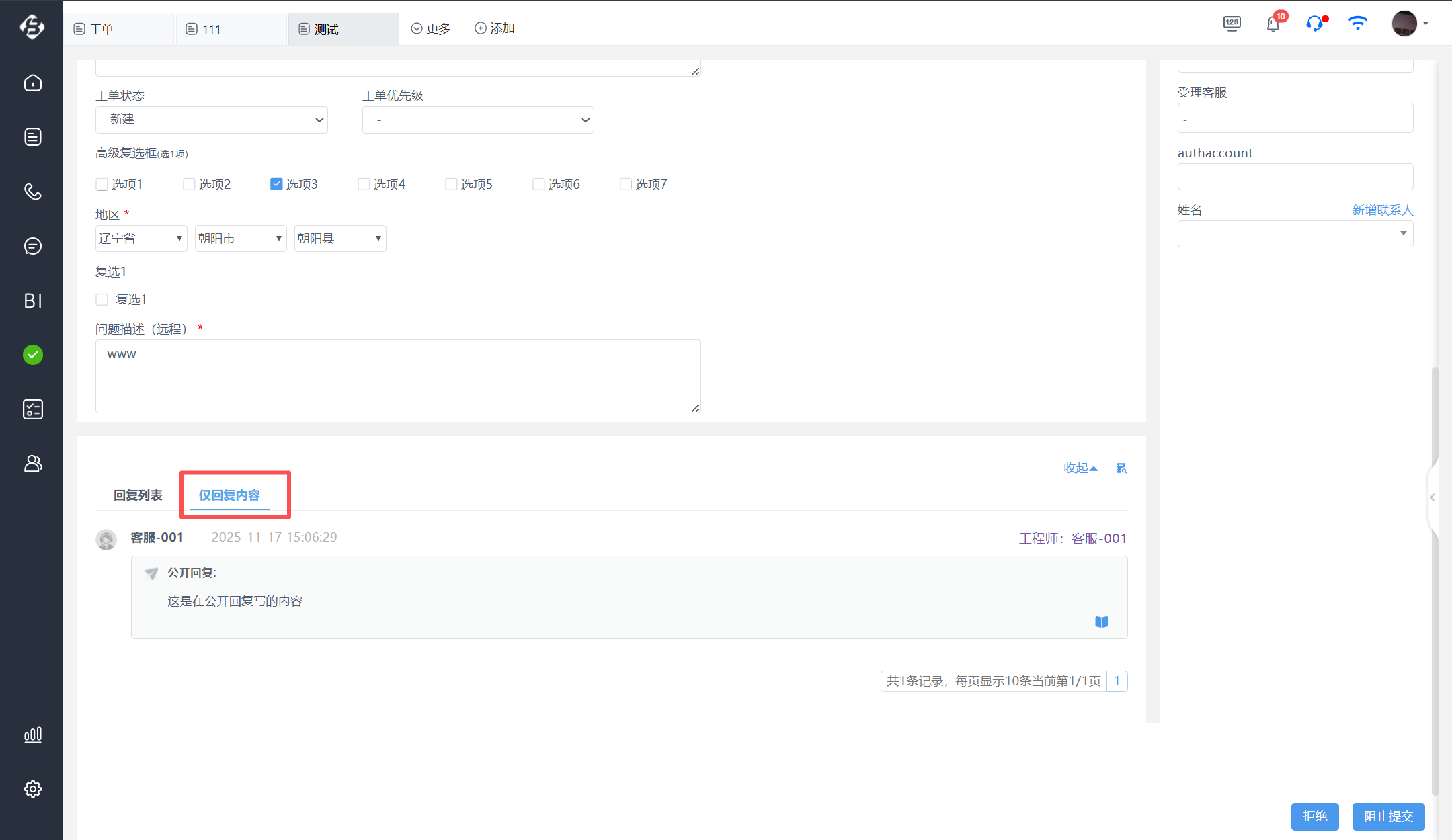Open the phone calls sidebar icon
The width and height of the screenshot is (1452, 840).
click(x=32, y=192)
